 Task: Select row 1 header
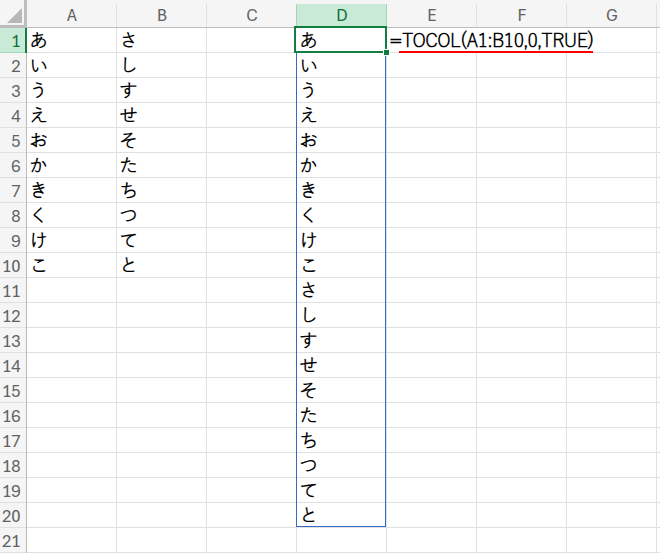(13, 40)
